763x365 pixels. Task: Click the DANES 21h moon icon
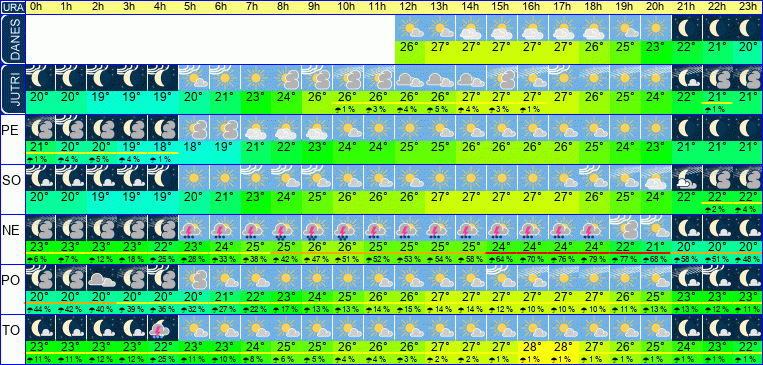point(687,28)
